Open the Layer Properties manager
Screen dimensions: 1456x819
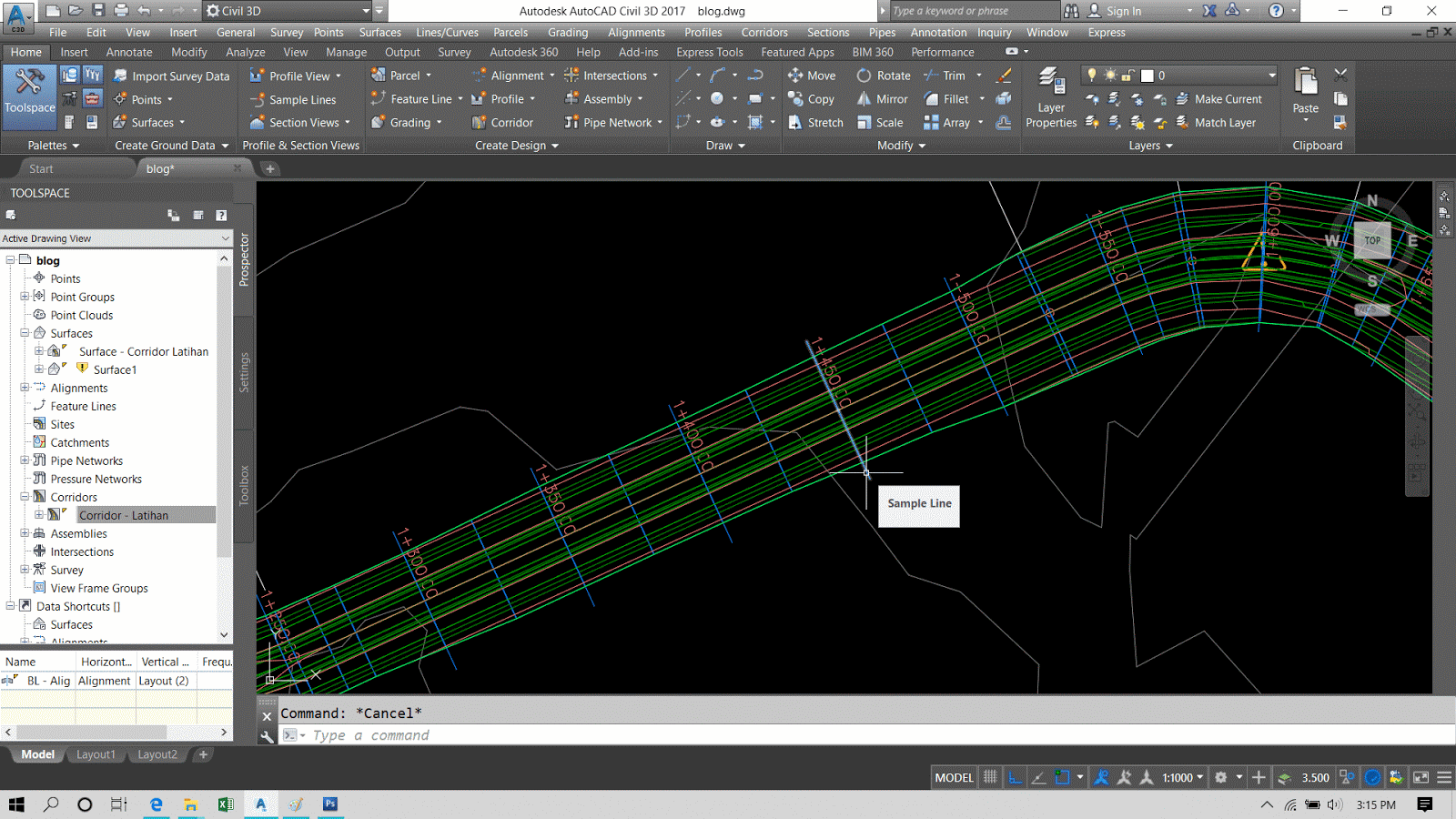point(1051,98)
